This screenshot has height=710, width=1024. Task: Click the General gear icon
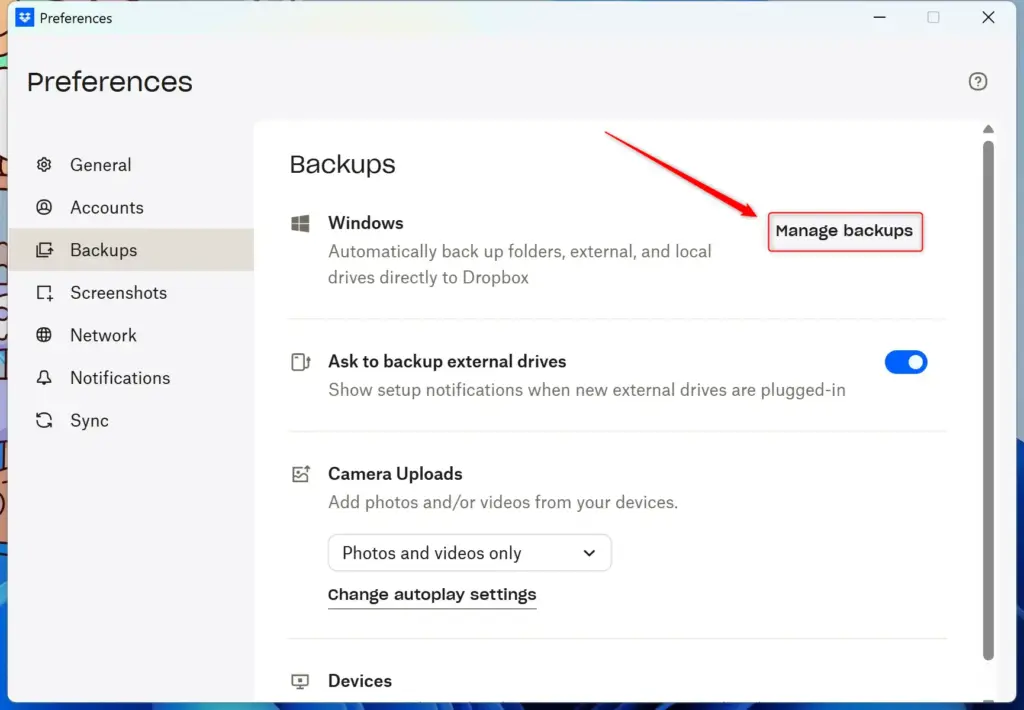[x=44, y=165]
